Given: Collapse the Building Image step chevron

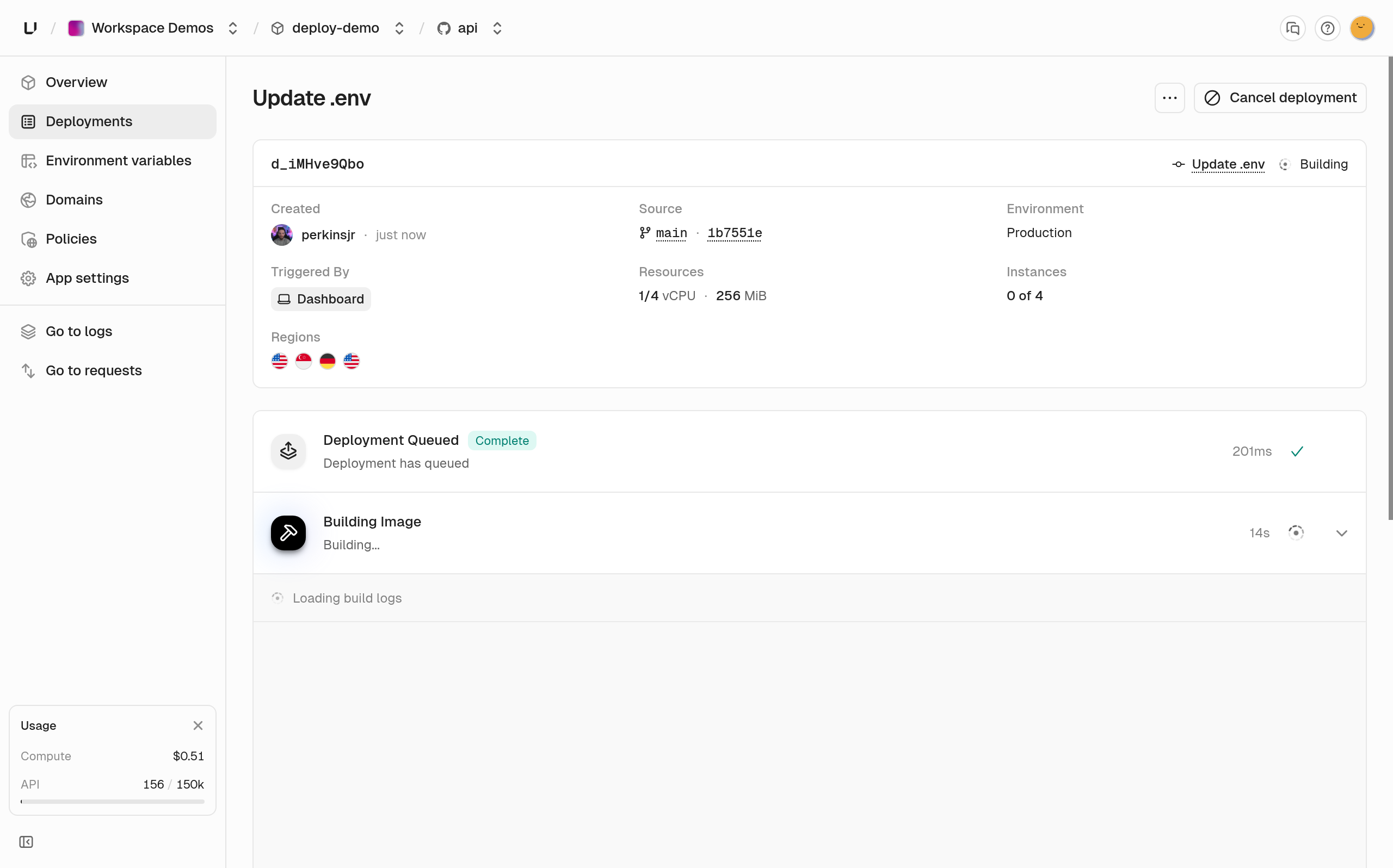Looking at the screenshot, I should [1341, 534].
